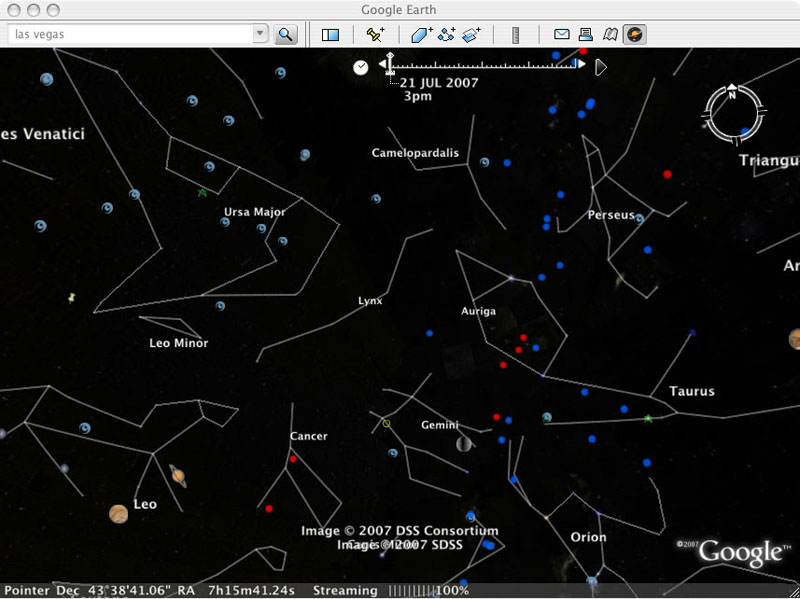Click the Email envelope icon

pos(562,34)
